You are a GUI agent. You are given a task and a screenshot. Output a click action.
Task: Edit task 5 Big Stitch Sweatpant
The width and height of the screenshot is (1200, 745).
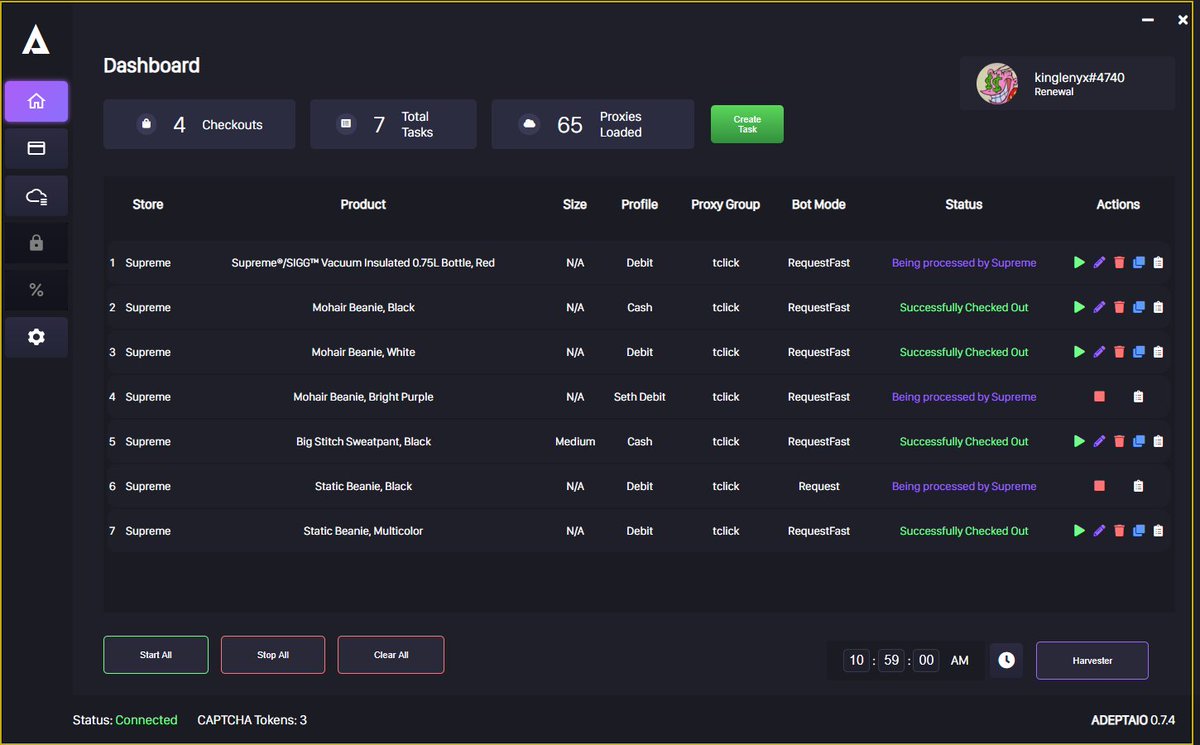[1099, 441]
